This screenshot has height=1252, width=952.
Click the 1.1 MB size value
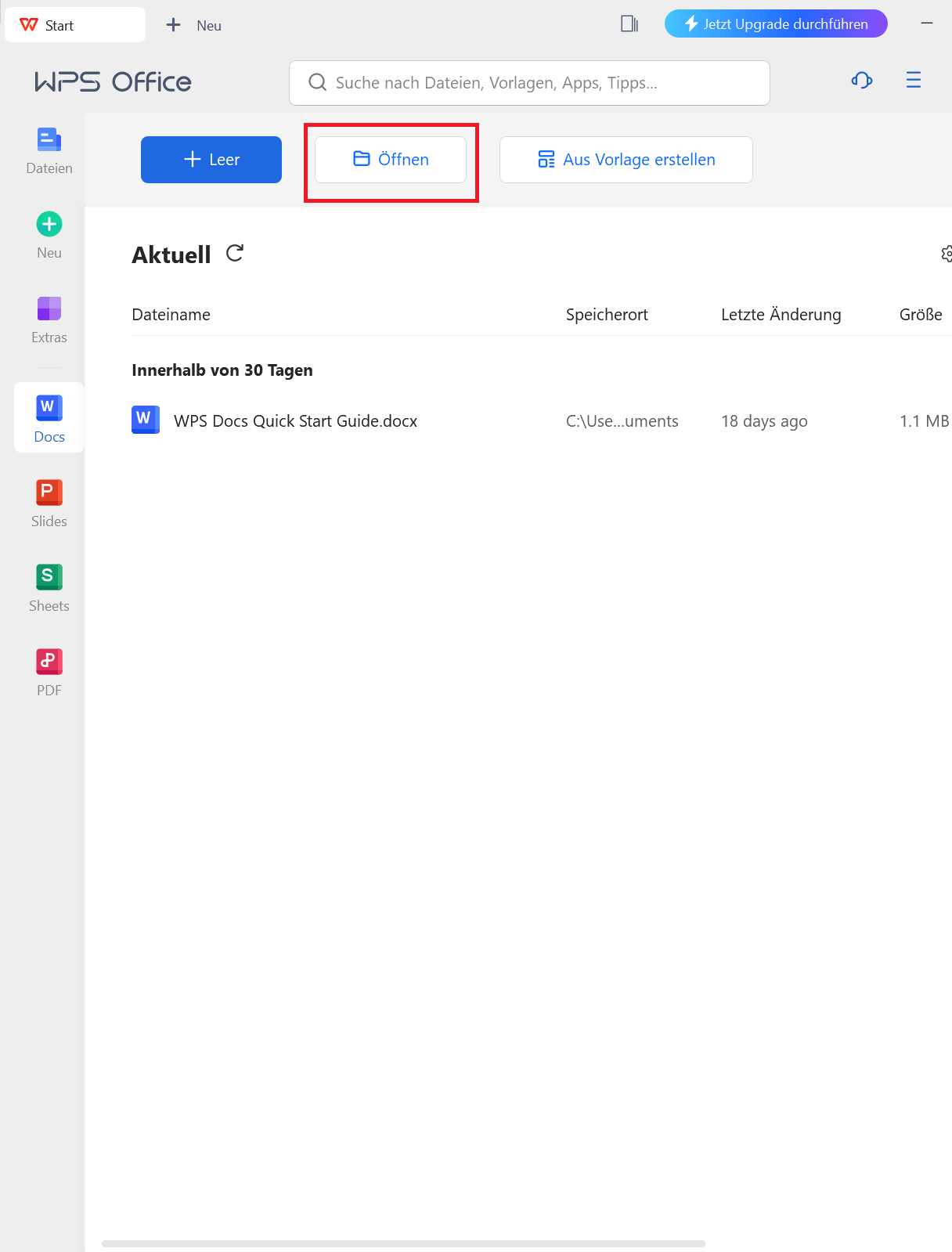[x=925, y=421]
